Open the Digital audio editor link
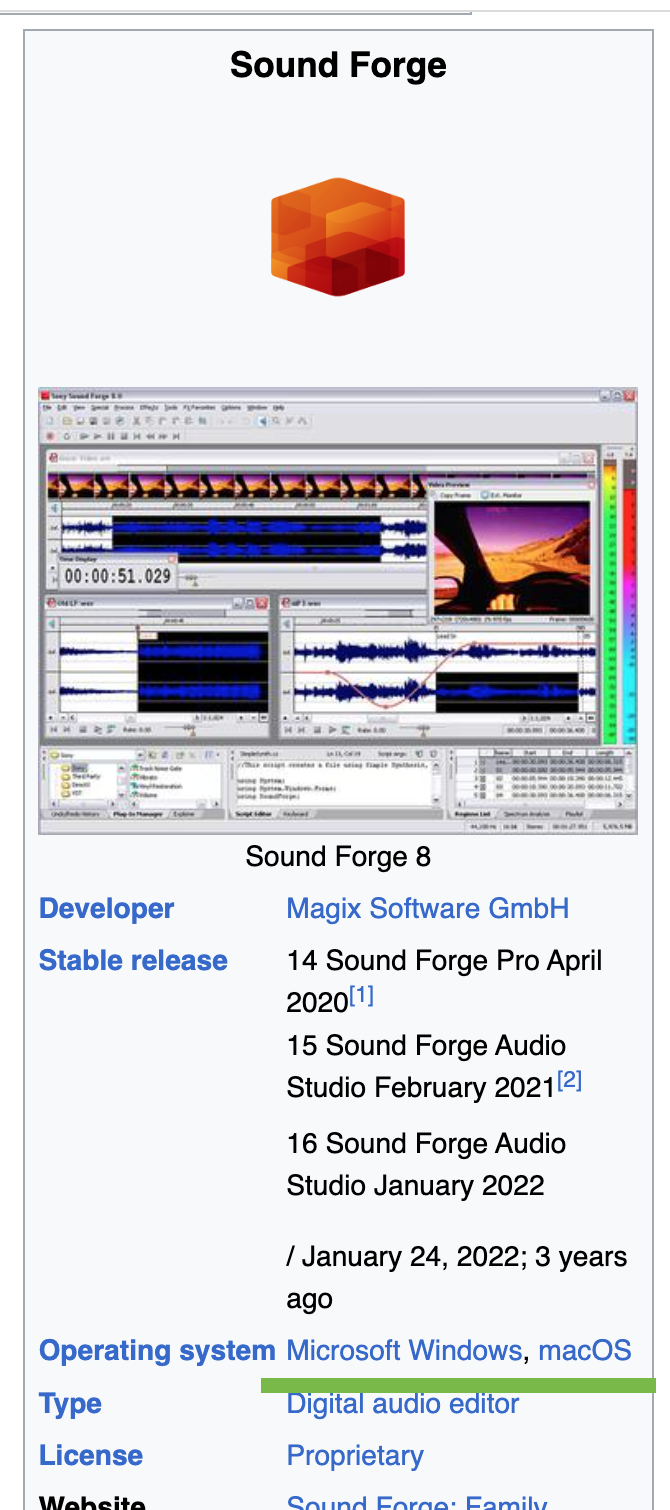The height and width of the screenshot is (1510, 670). tap(403, 1404)
